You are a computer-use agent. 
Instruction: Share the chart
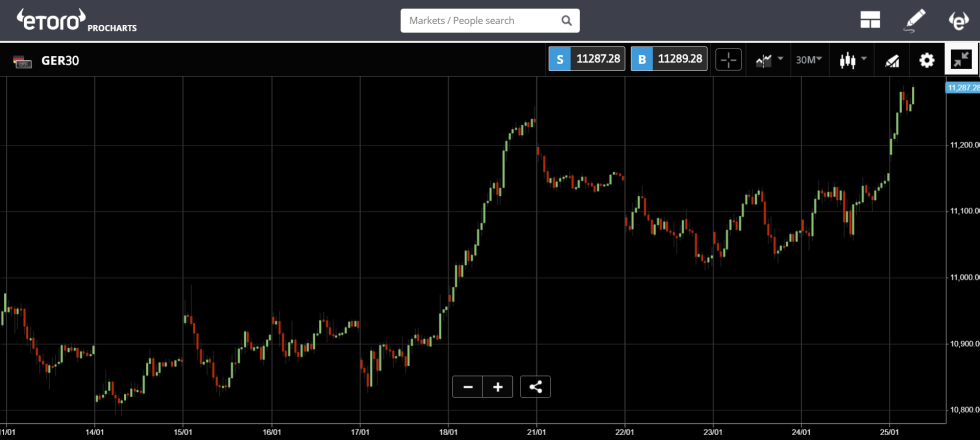click(535, 387)
